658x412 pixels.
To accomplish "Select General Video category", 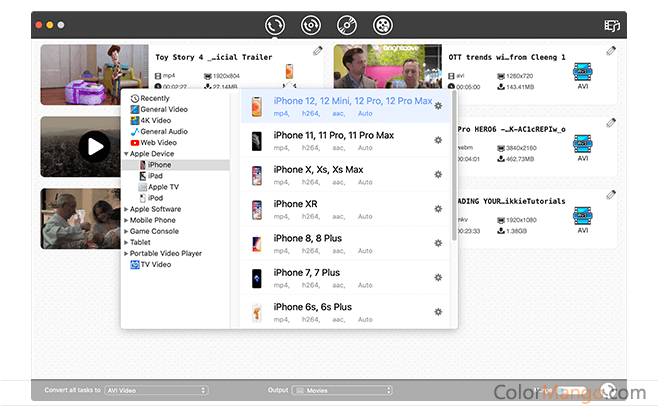I will (159, 109).
